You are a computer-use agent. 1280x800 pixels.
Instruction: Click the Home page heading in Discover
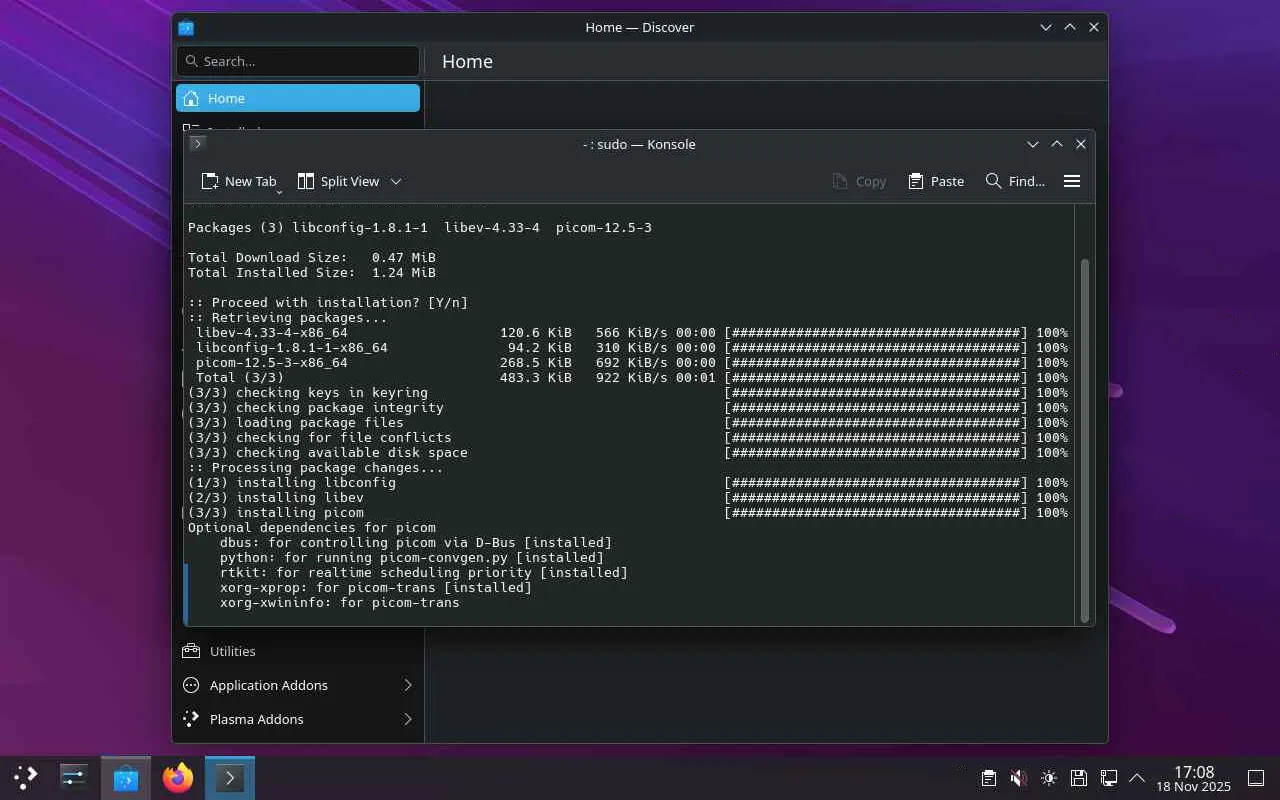467,61
